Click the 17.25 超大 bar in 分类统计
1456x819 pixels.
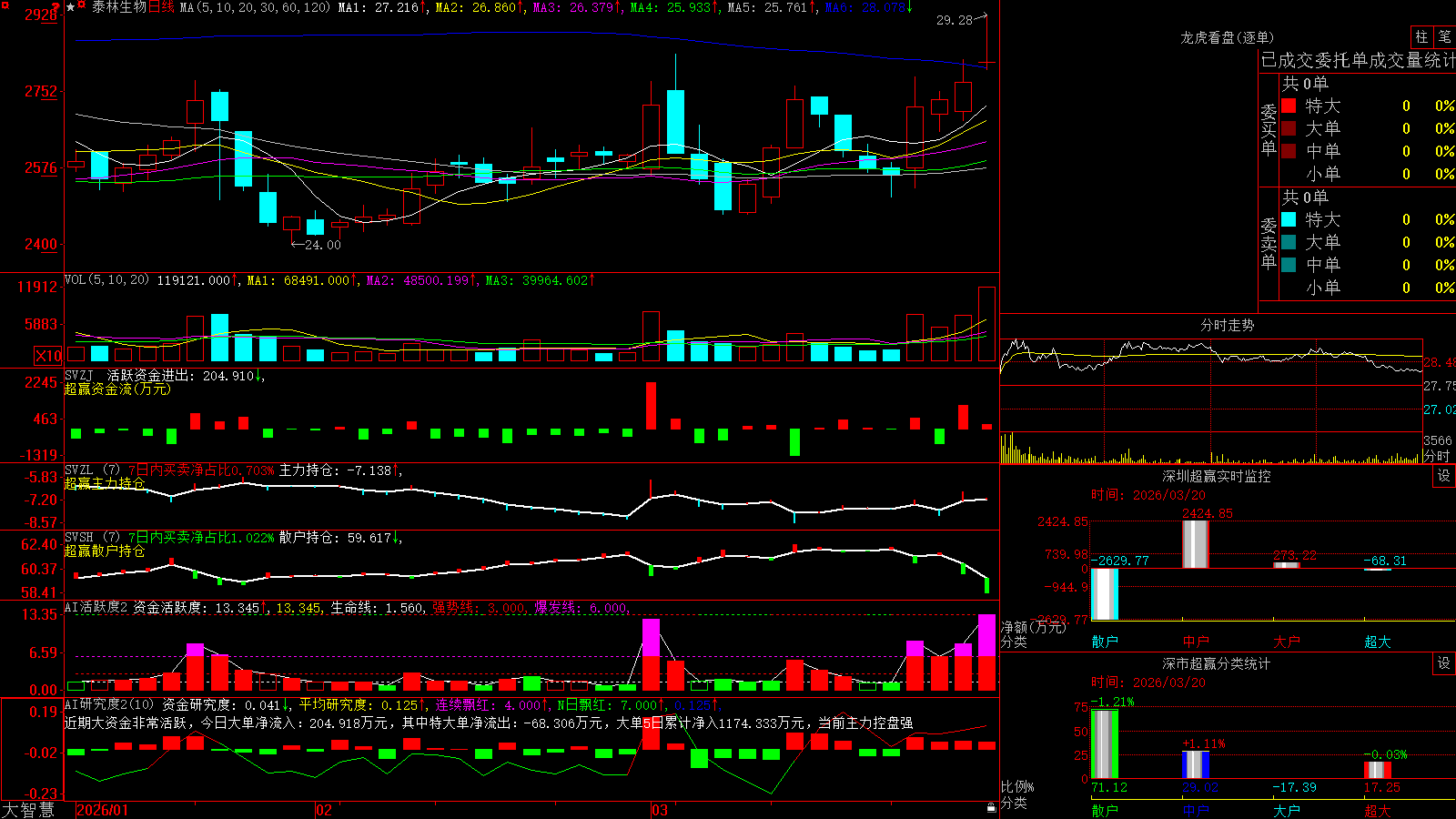(x=1378, y=770)
